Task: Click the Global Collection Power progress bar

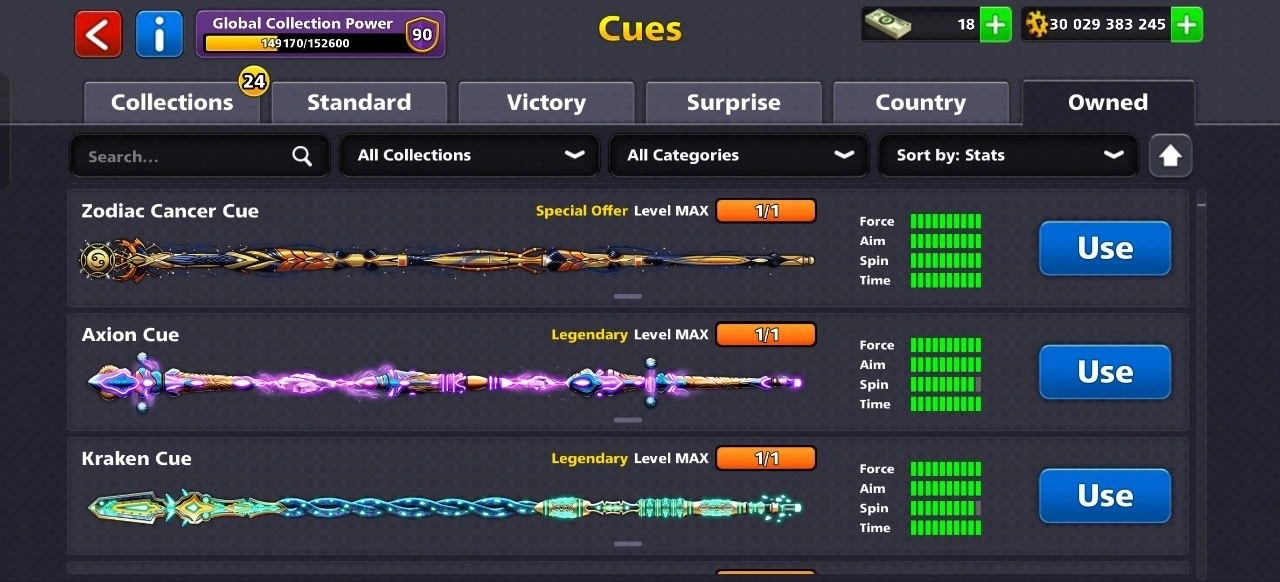Action: (x=303, y=43)
